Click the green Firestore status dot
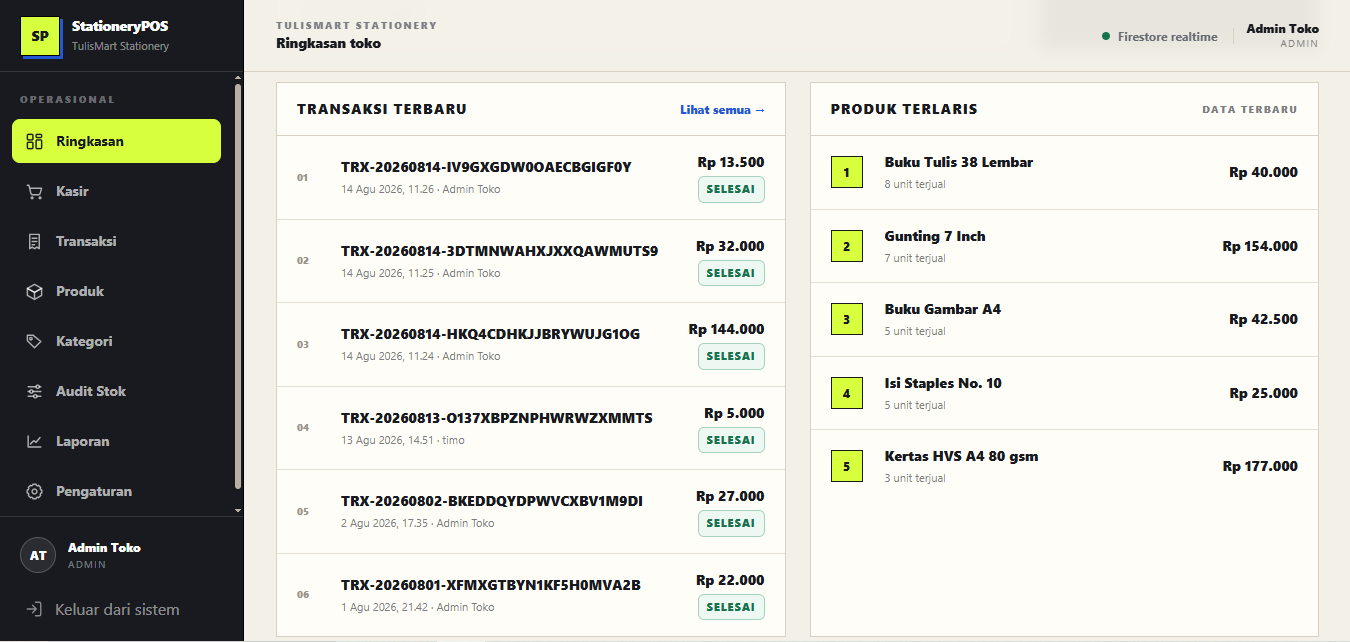The height and width of the screenshot is (642, 1350). tap(1106, 36)
